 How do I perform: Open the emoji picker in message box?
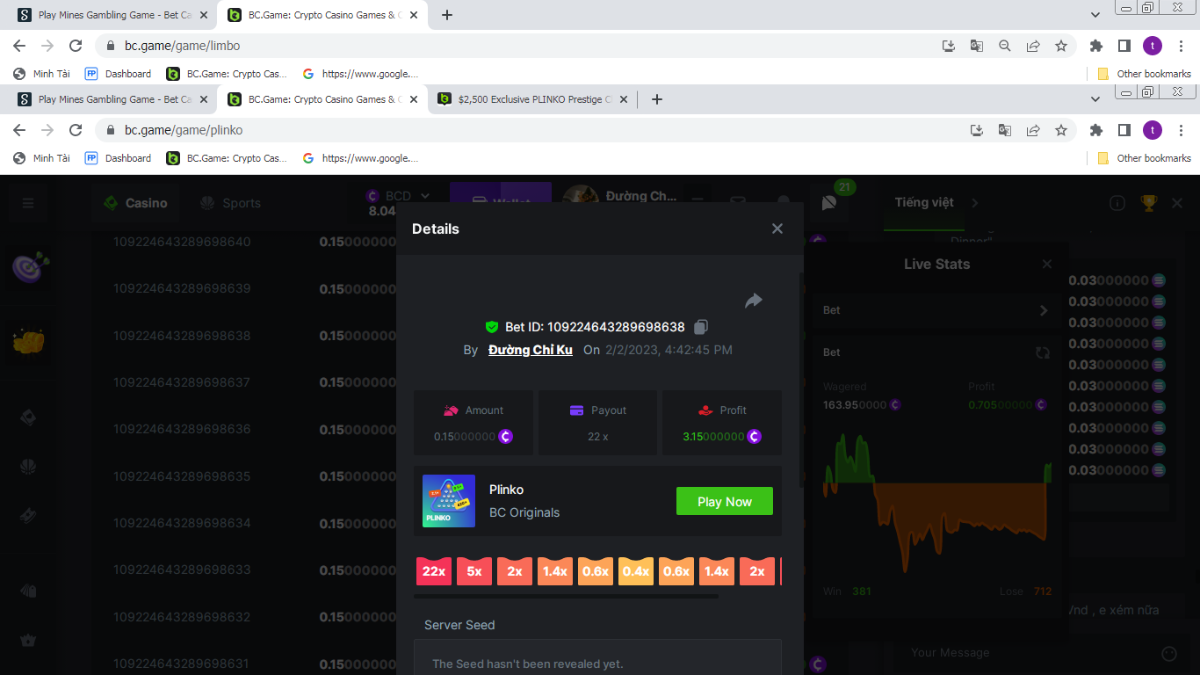click(x=1169, y=653)
